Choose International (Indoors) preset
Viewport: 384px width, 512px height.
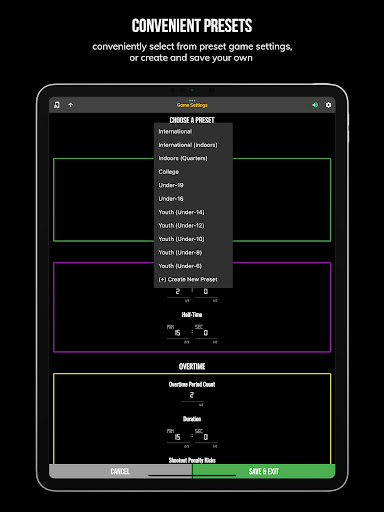(193, 145)
